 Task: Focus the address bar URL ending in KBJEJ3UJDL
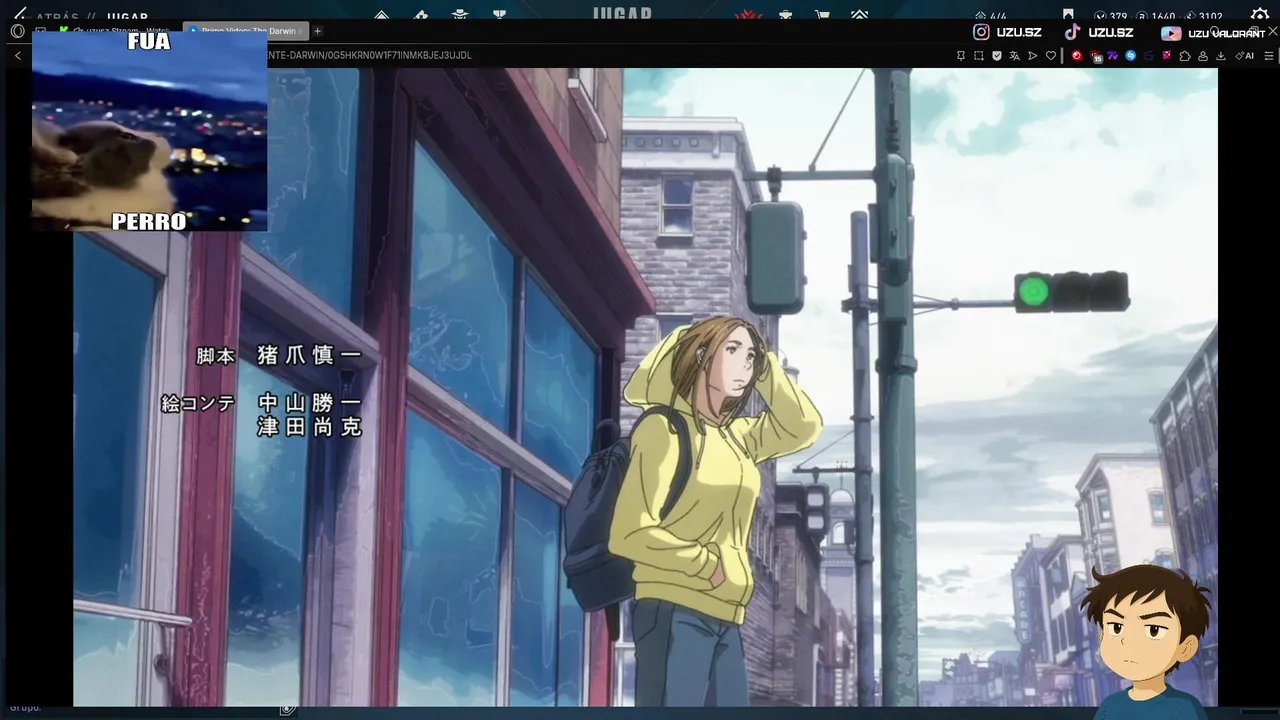[x=368, y=55]
